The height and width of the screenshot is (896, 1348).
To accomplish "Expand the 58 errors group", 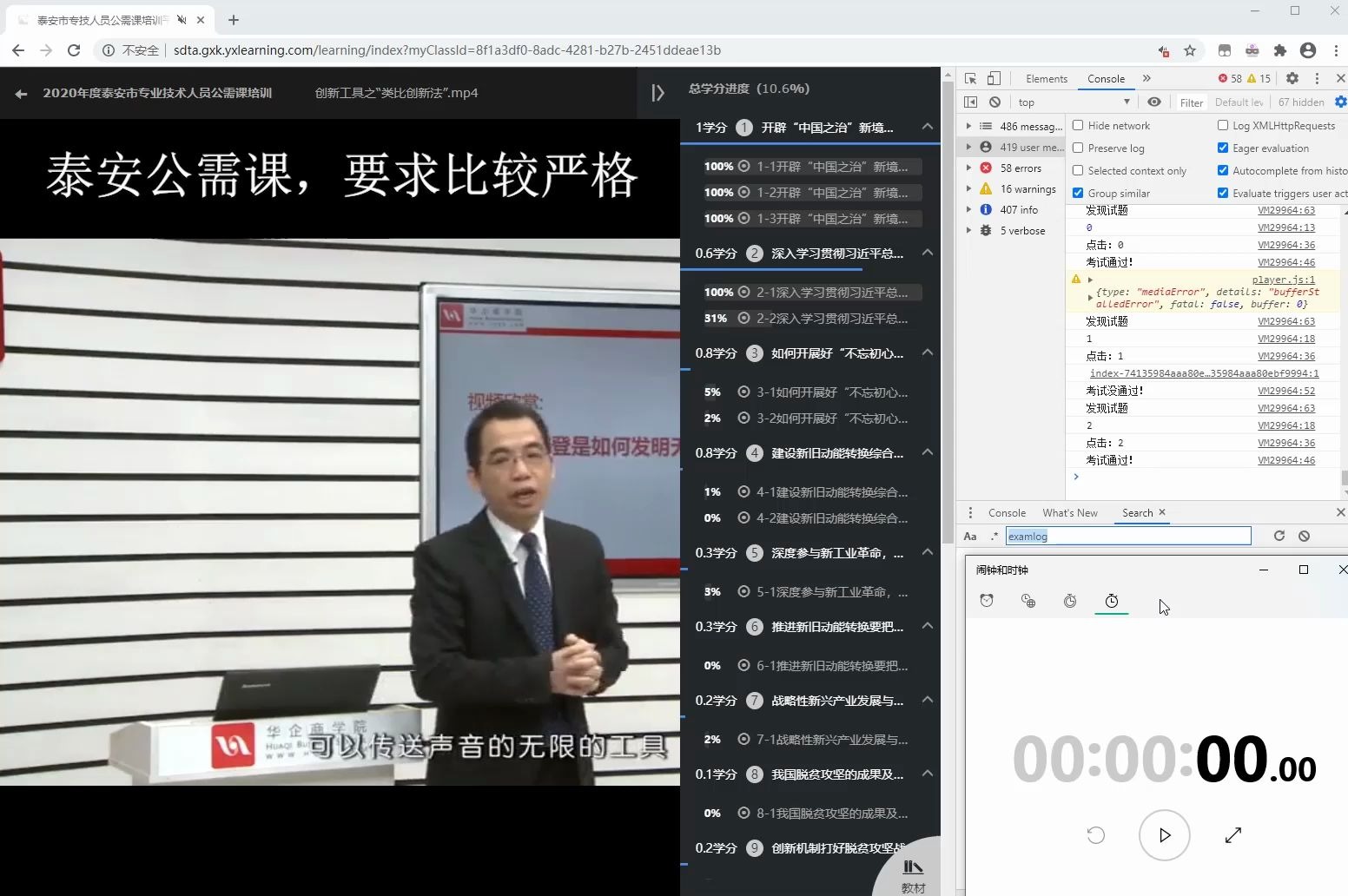I will (968, 168).
